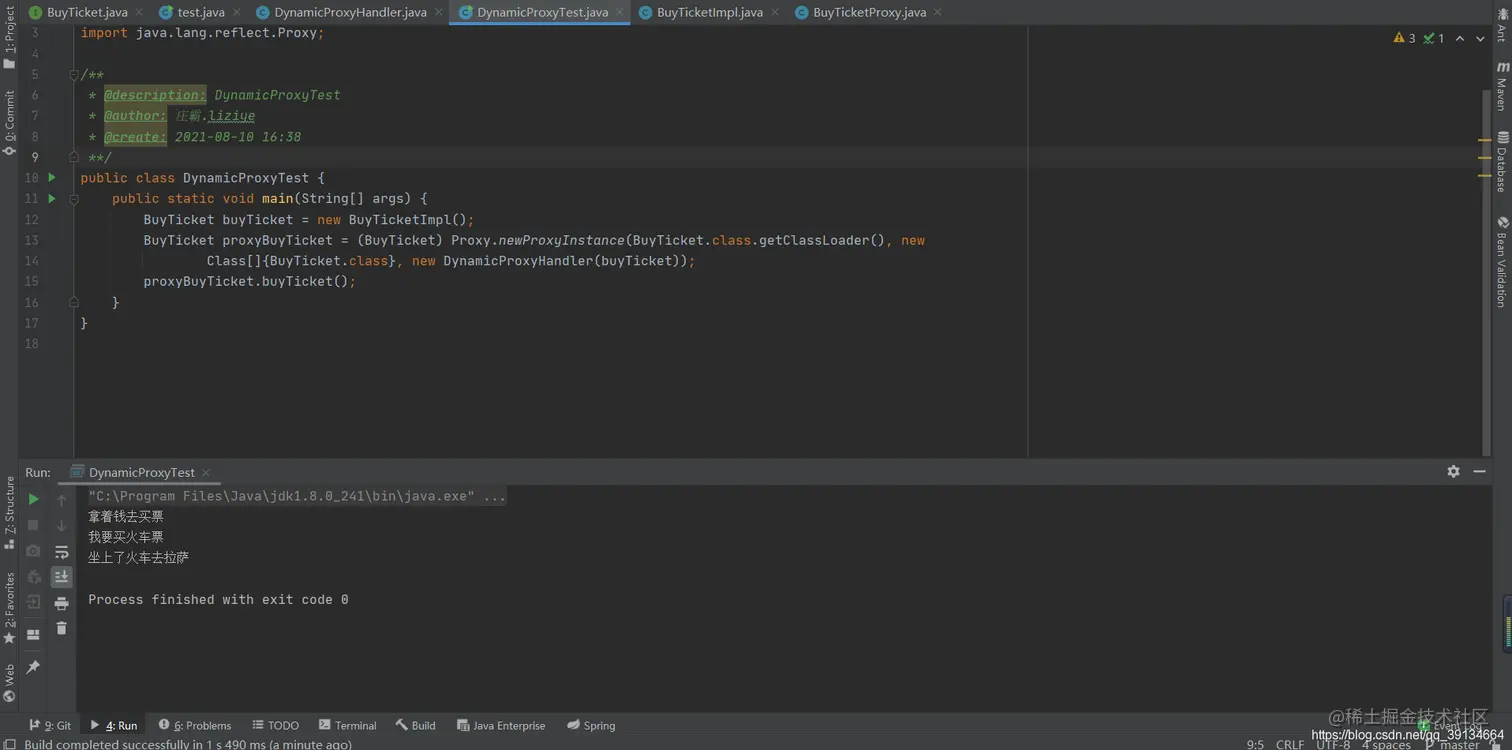Fold the Javadoc closing marker
Image resolution: width=1512 pixels, height=750 pixels.
74,157
